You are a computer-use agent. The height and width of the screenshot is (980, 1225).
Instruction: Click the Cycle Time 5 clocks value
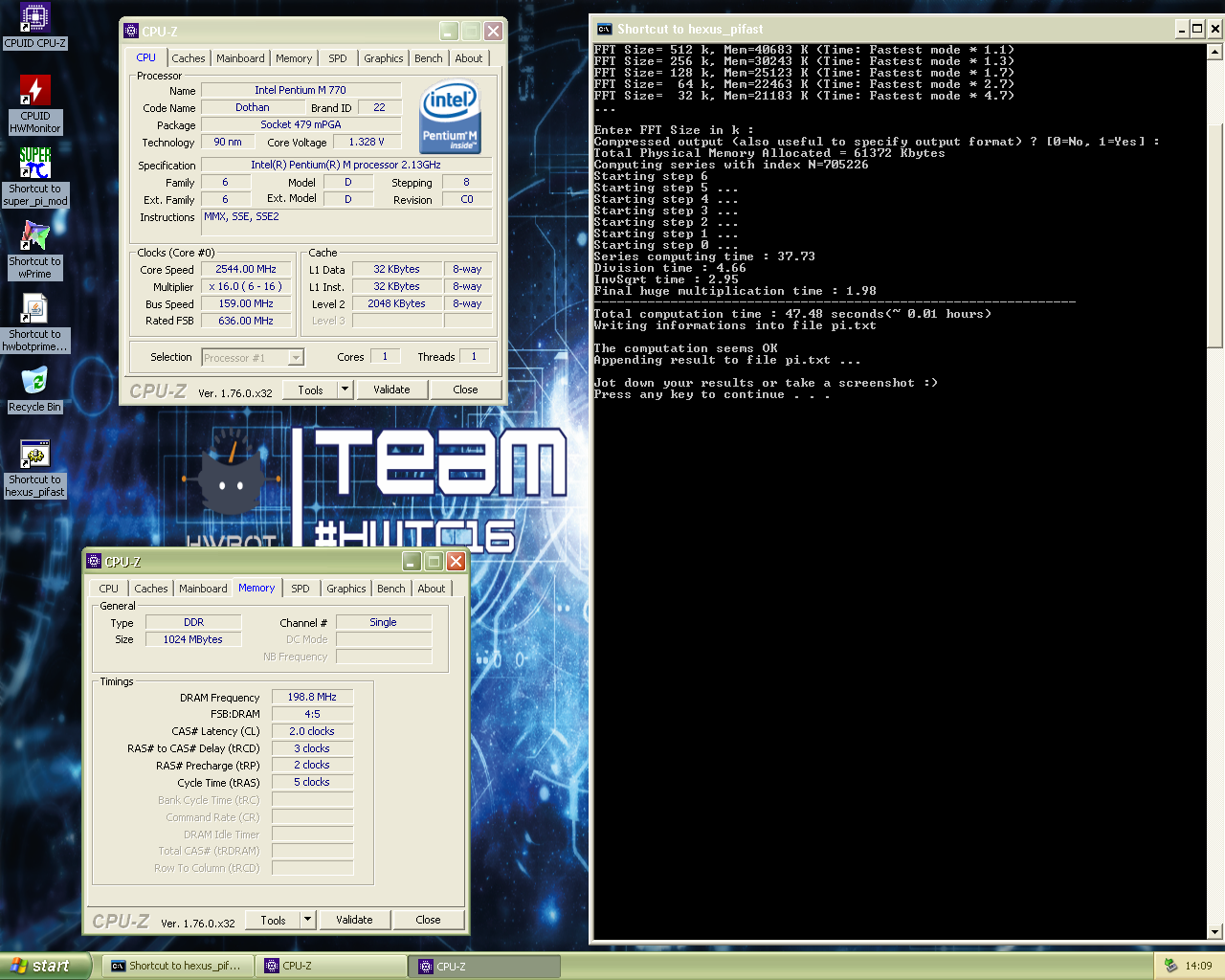coord(312,782)
